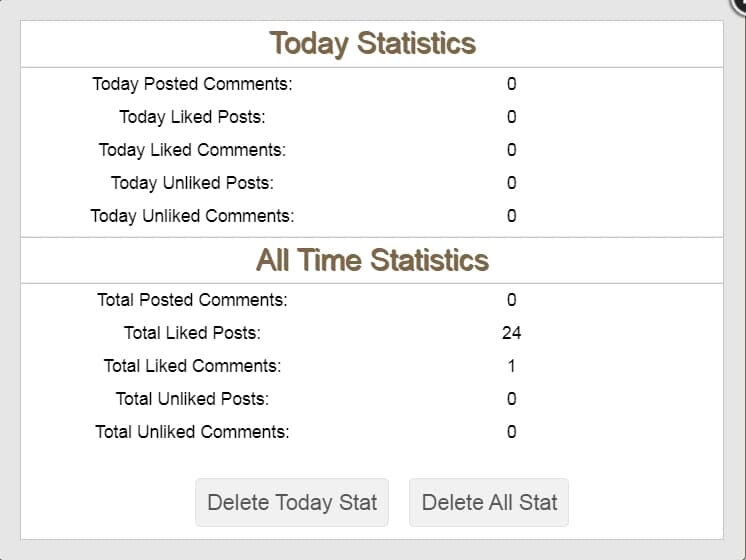Click the Delete All Stat button
The image size is (746, 560).
point(489,502)
